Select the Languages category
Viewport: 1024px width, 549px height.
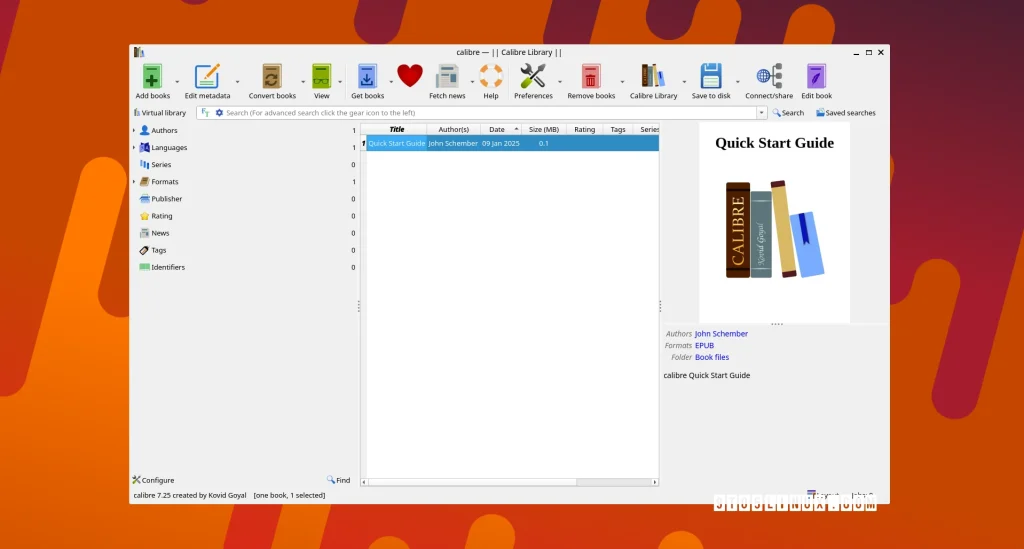(168, 148)
